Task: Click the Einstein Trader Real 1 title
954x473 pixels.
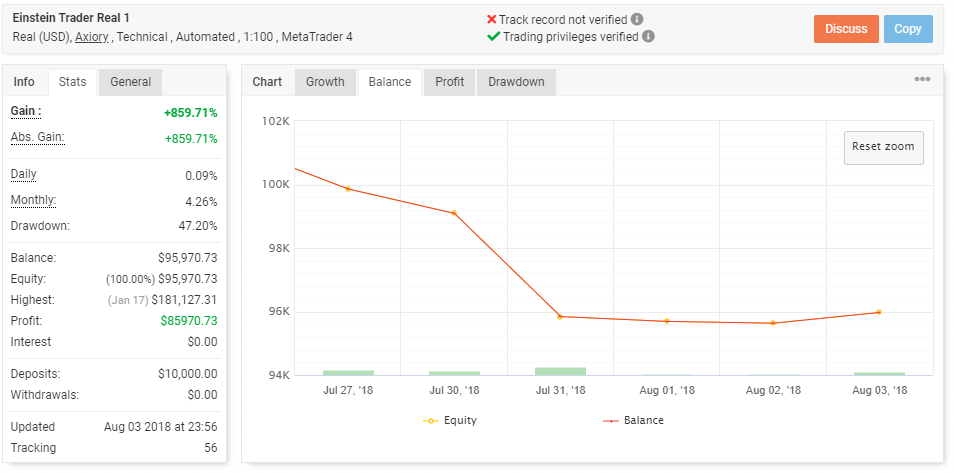Action: [71, 18]
